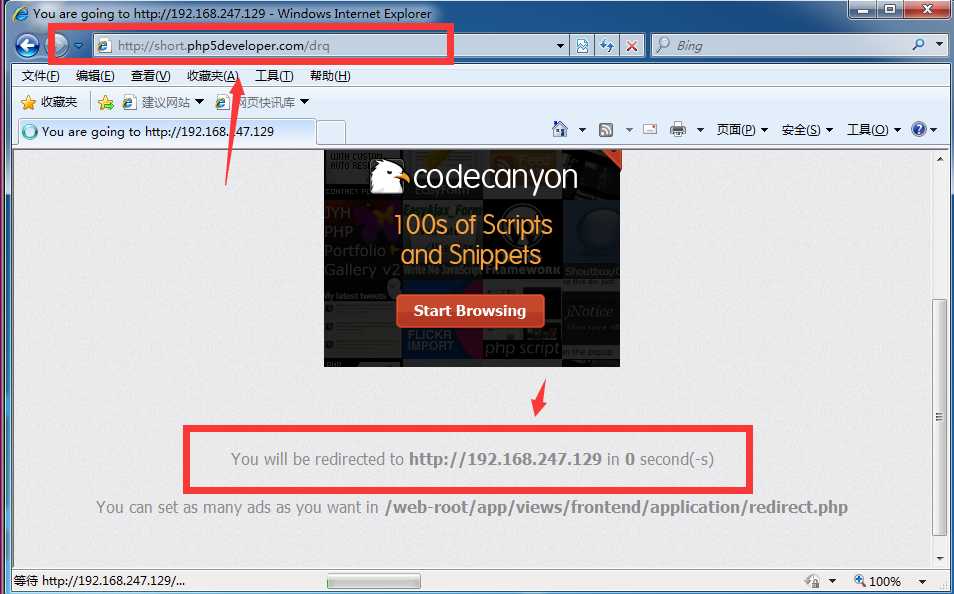Image resolution: width=954 pixels, height=594 pixels.
Task: Click the 收藏夹 favorites star button
Action: (x=49, y=102)
